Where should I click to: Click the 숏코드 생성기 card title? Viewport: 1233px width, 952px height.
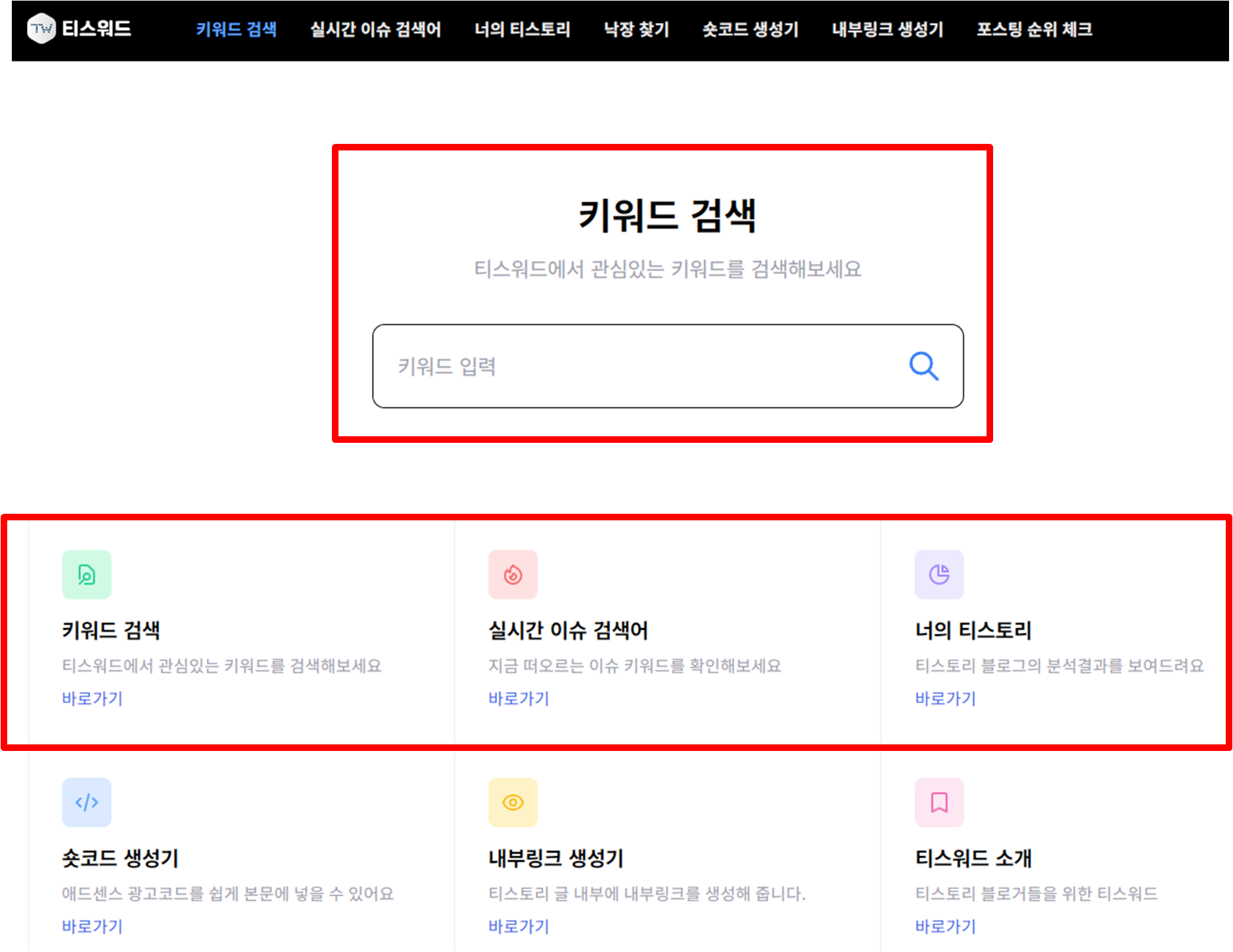pos(120,858)
